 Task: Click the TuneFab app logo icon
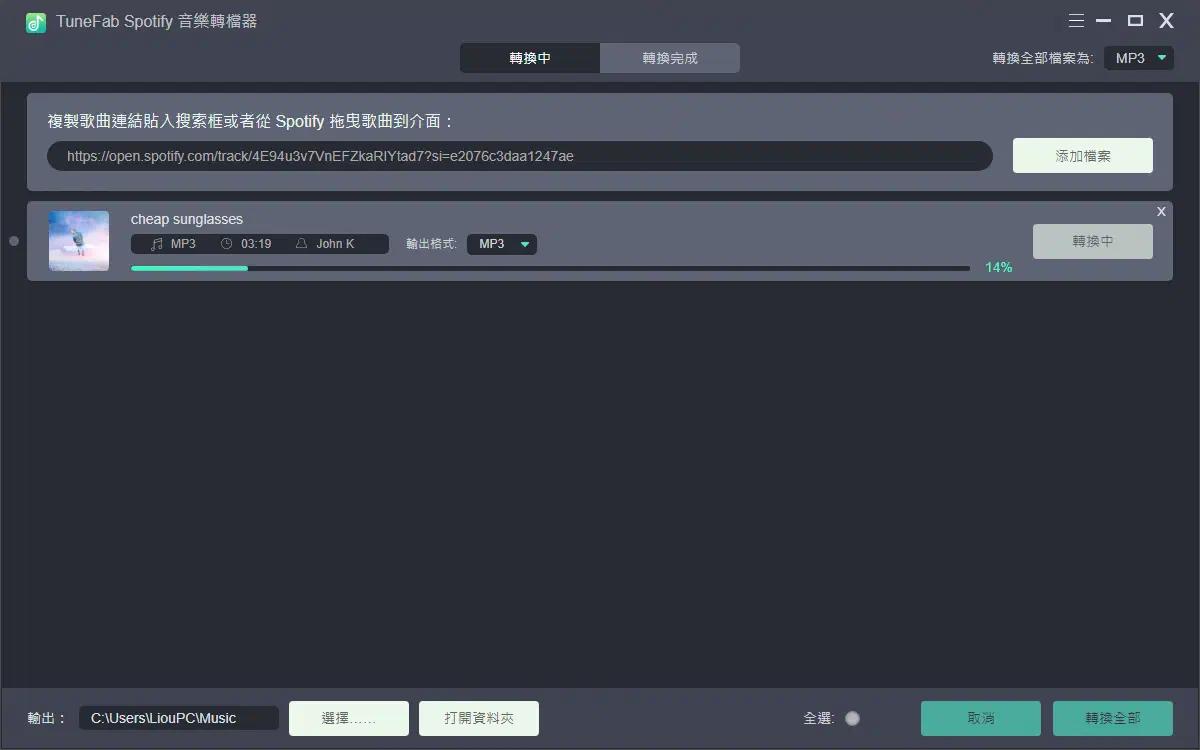pyautogui.click(x=36, y=22)
